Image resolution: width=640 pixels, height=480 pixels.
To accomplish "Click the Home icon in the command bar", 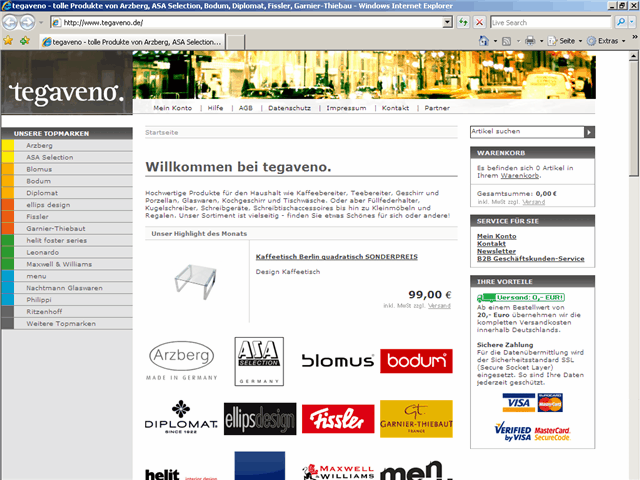I will coord(484,41).
